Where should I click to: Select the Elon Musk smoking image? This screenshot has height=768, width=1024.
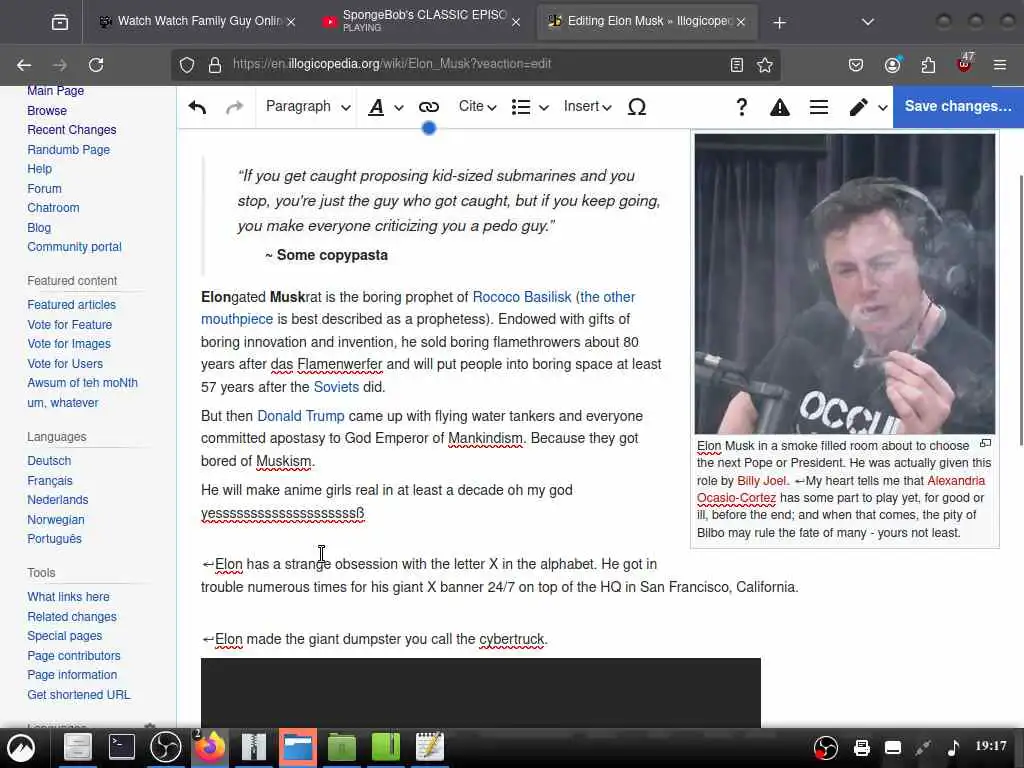tap(844, 284)
